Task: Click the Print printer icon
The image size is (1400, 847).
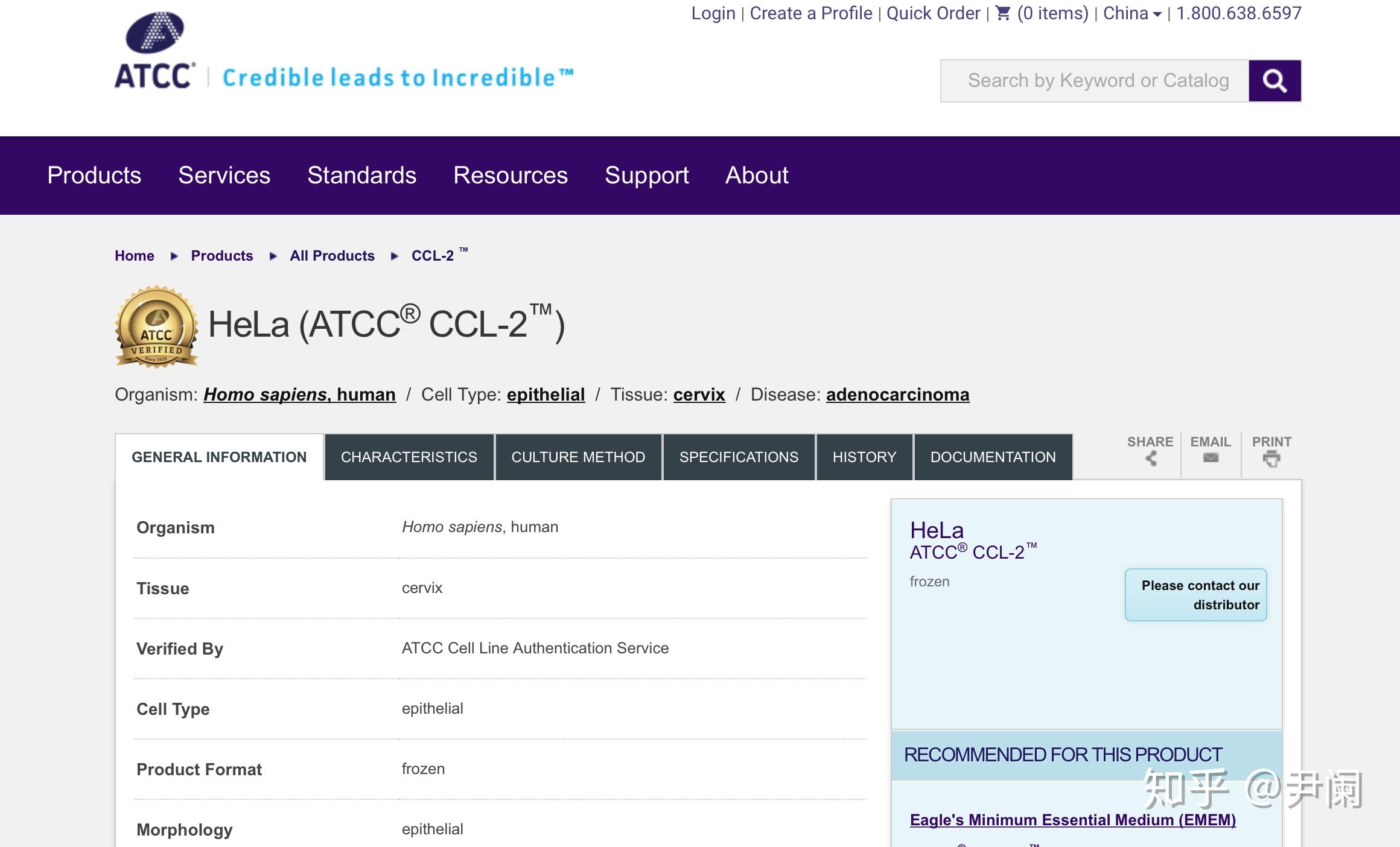Action: [1271, 459]
